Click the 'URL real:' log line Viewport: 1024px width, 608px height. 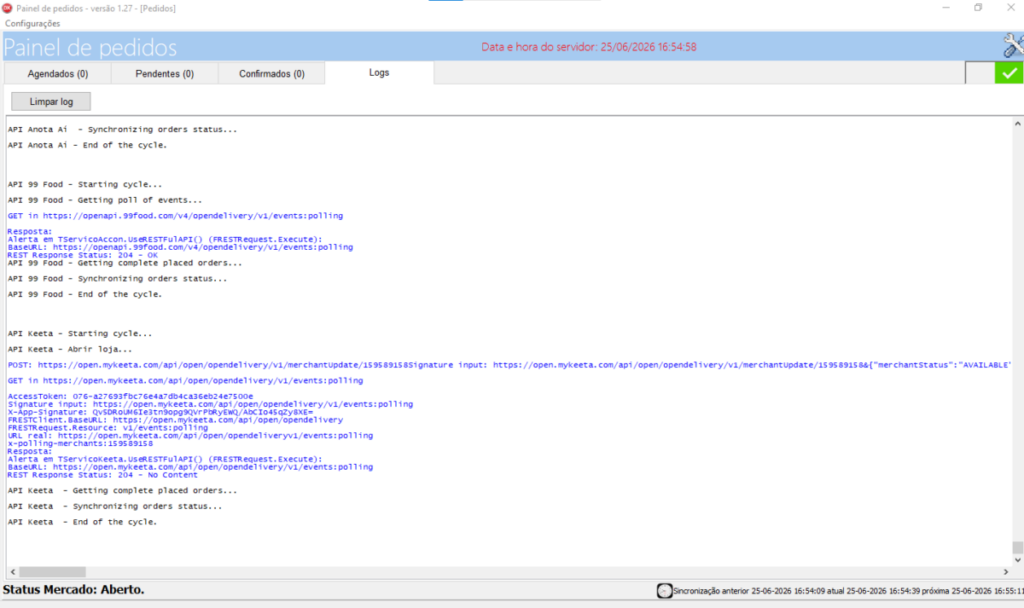tap(190, 436)
